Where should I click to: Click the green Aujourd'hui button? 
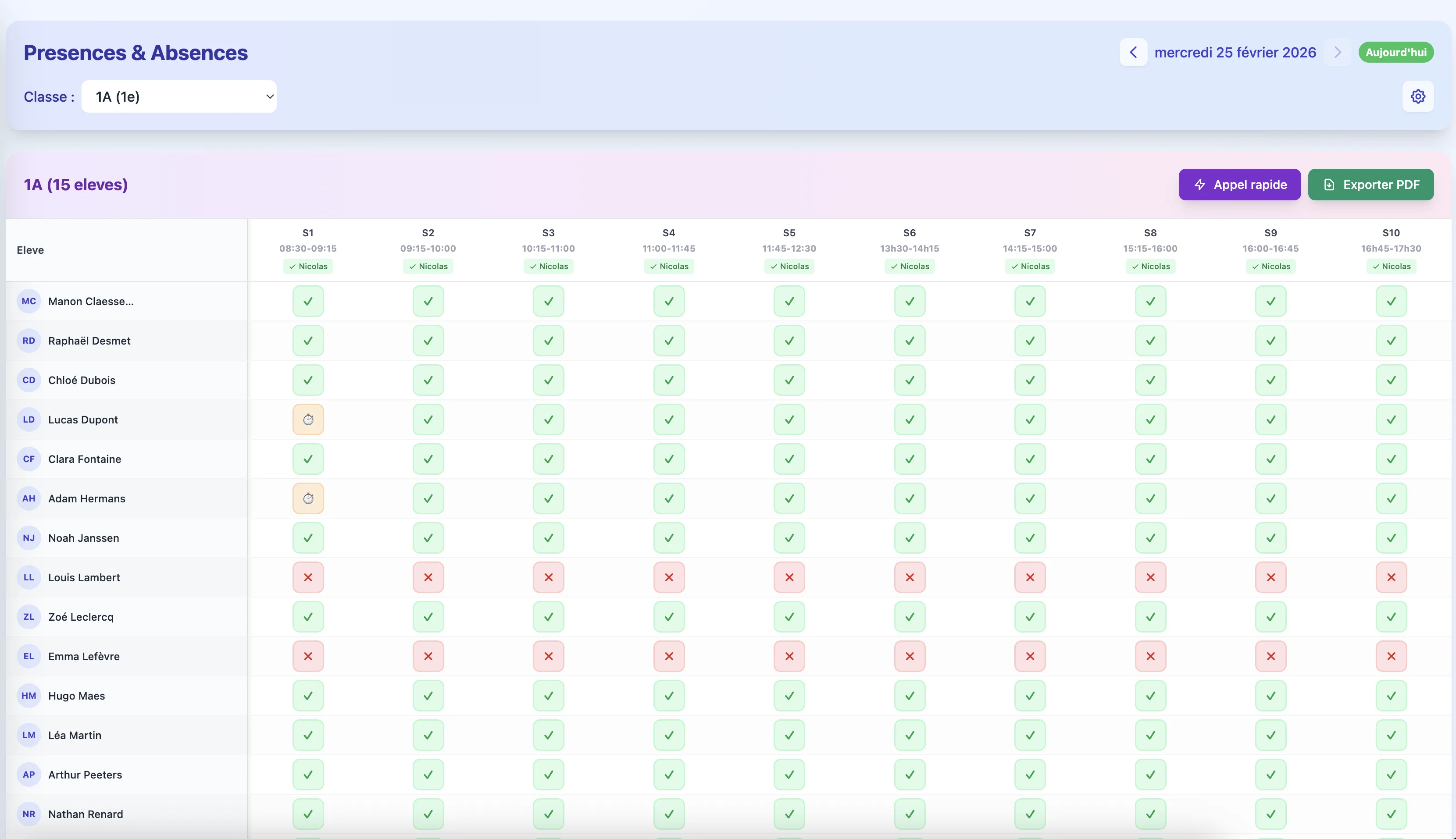(1395, 53)
